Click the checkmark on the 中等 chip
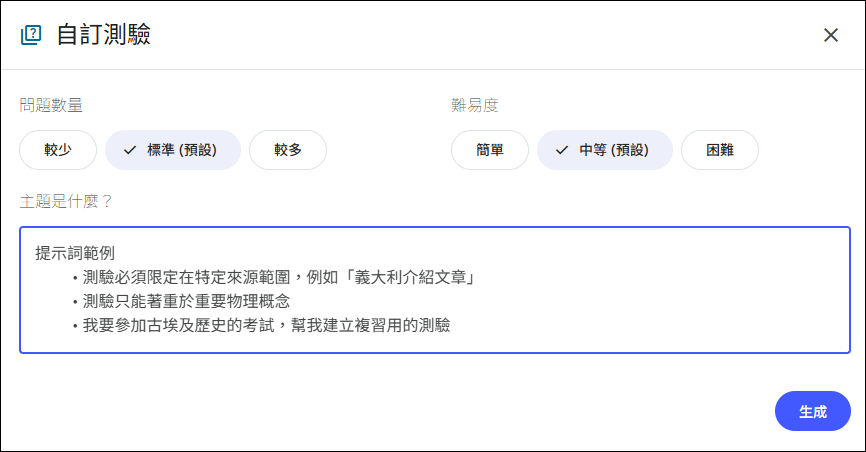This screenshot has width=866, height=452. [x=561, y=150]
